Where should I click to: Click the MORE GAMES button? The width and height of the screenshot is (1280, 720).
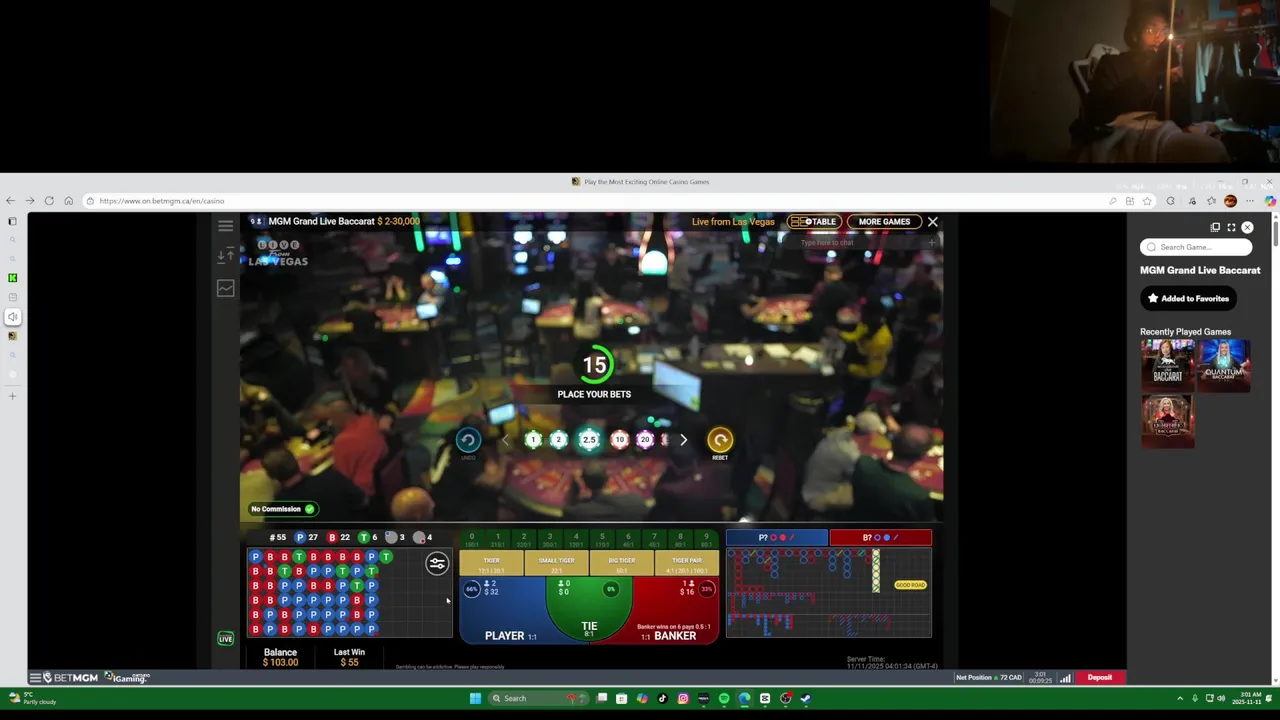coord(884,222)
